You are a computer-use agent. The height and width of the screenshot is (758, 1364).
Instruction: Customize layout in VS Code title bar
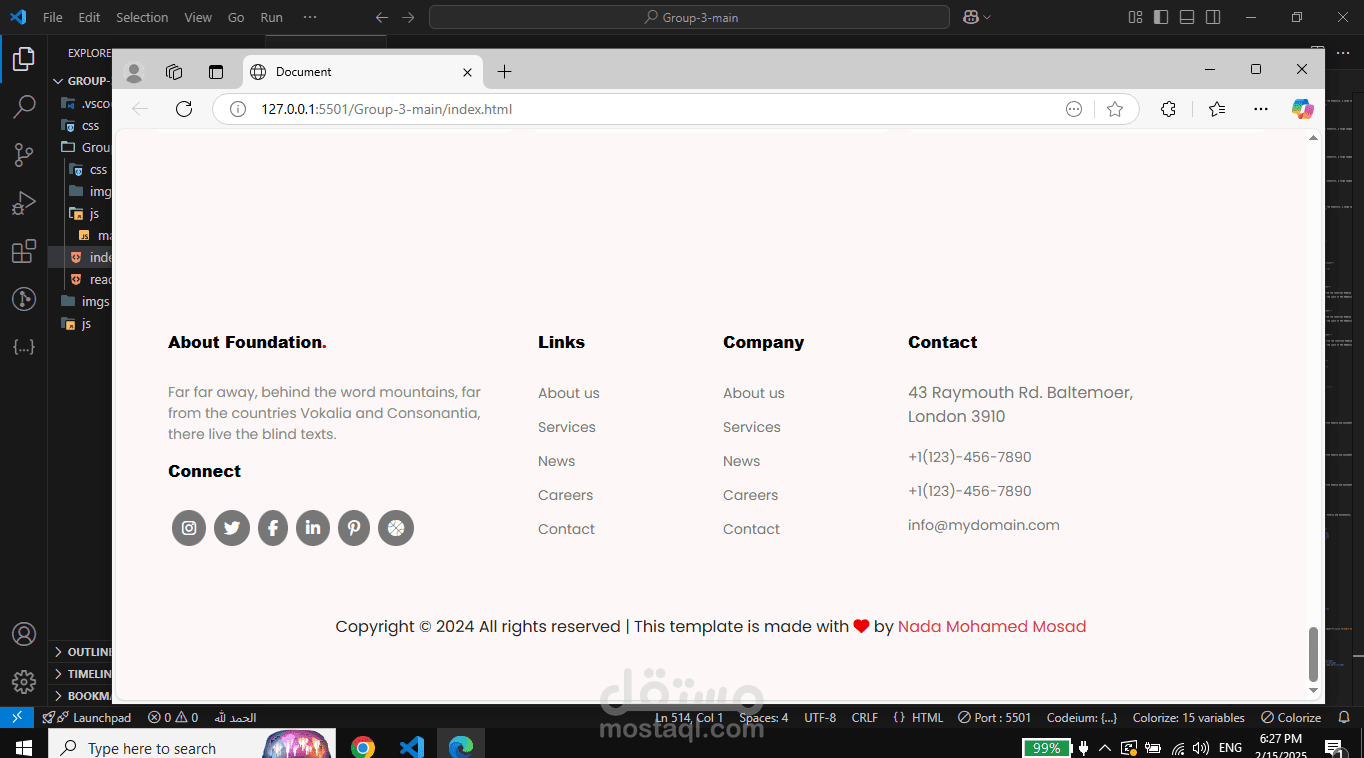1135,17
